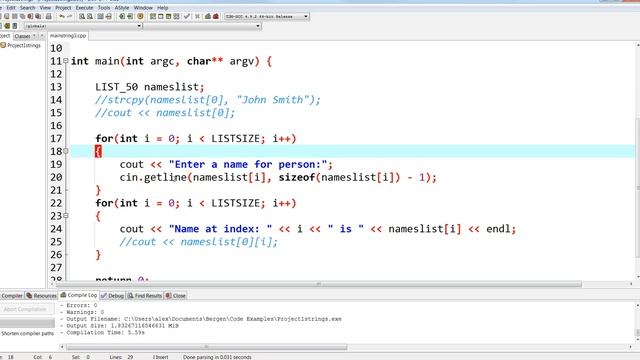
Task: Open the AStyle menu
Action: click(122, 8)
